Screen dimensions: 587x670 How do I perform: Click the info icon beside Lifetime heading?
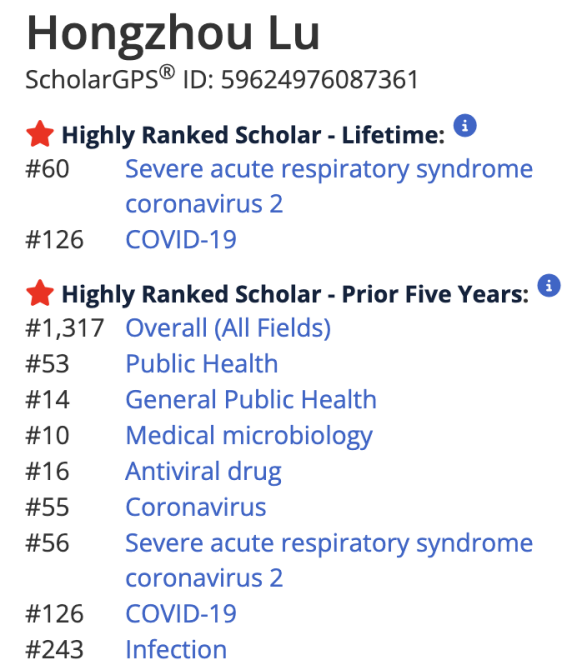tap(465, 126)
